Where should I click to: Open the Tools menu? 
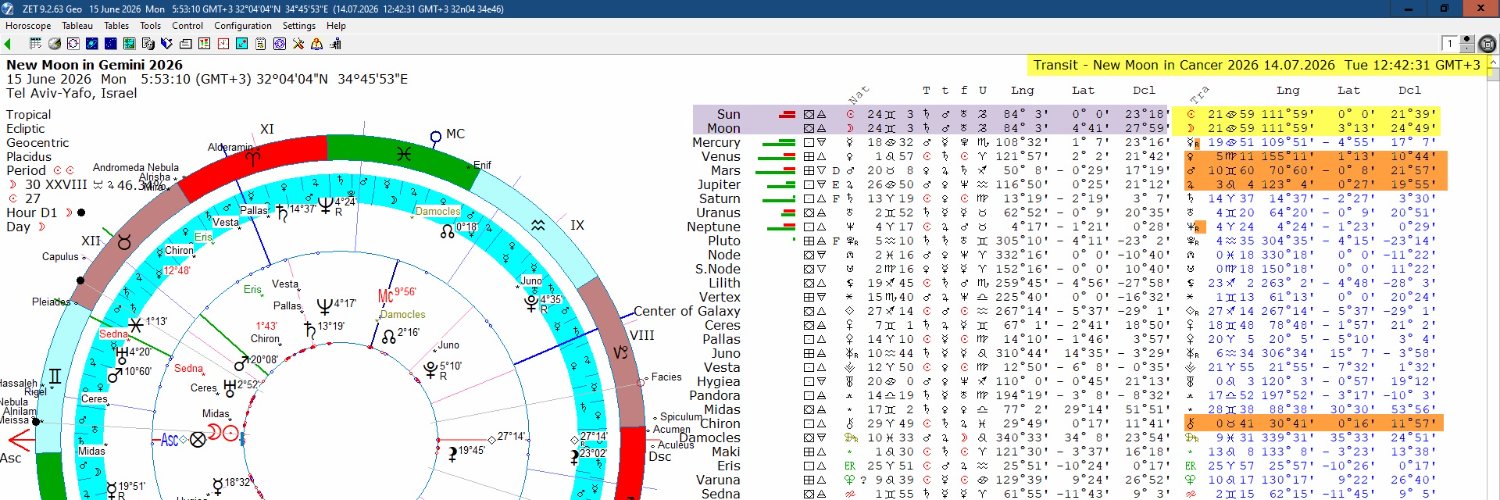[150, 26]
